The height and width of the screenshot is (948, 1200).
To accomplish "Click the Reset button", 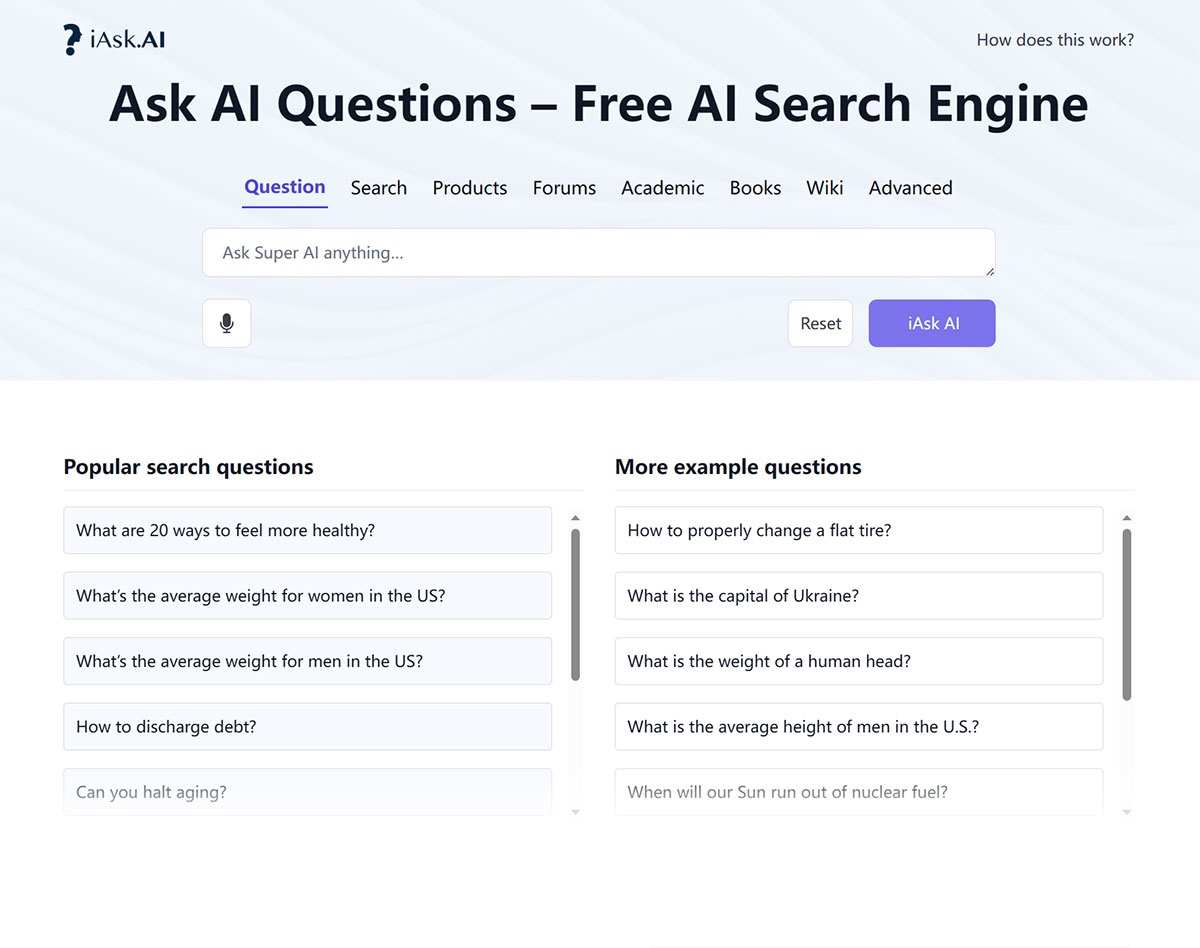I will point(820,323).
